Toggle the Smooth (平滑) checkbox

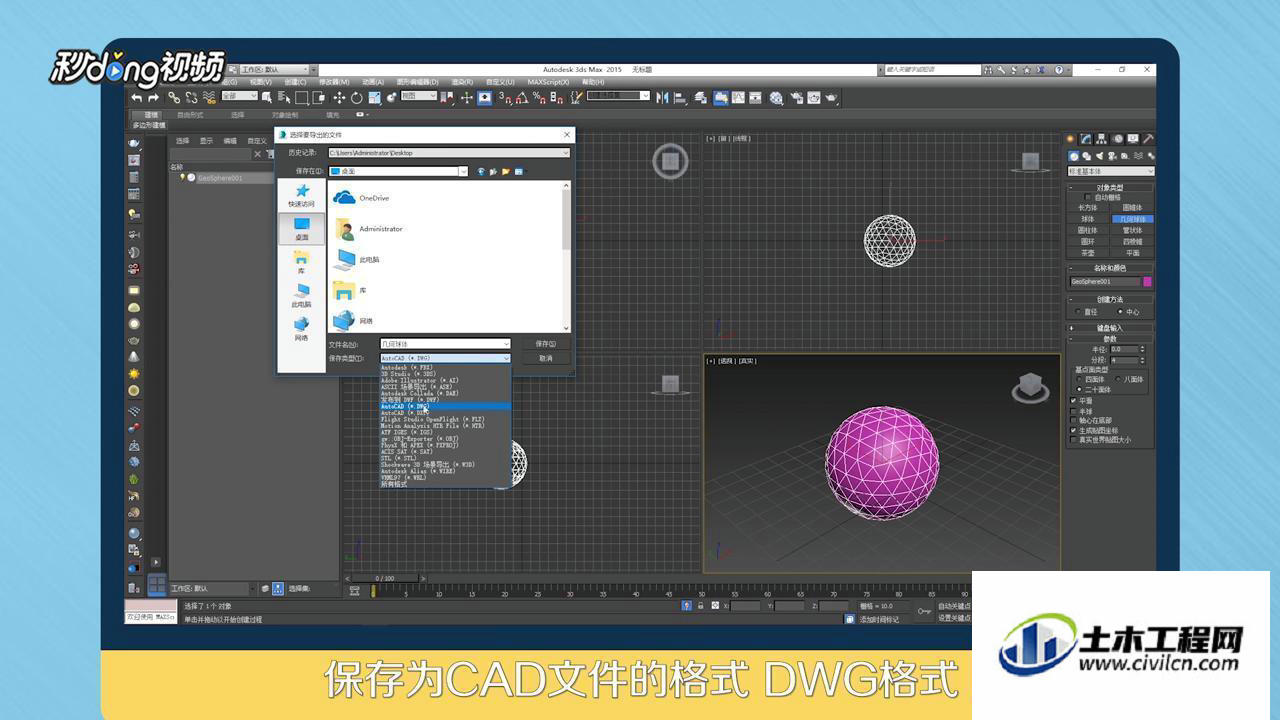coord(1073,400)
